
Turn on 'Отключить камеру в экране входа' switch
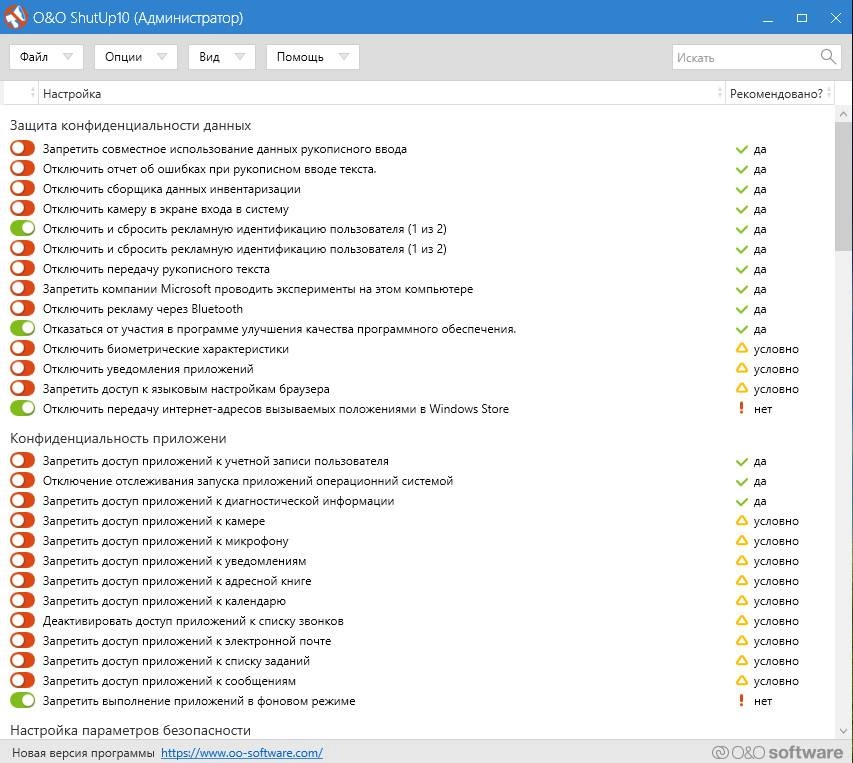[22, 208]
